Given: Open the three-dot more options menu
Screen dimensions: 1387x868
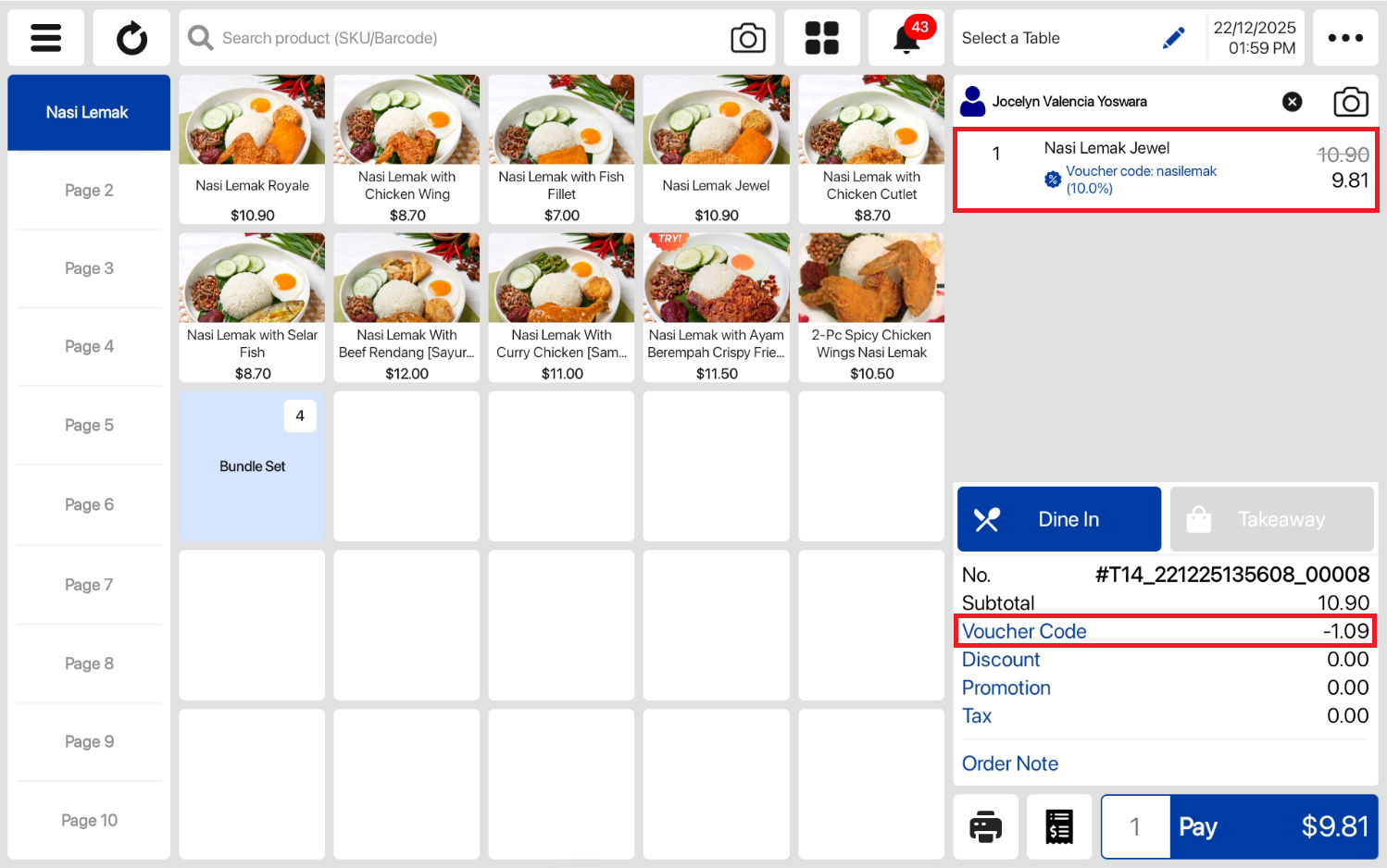Looking at the screenshot, I should (1344, 38).
